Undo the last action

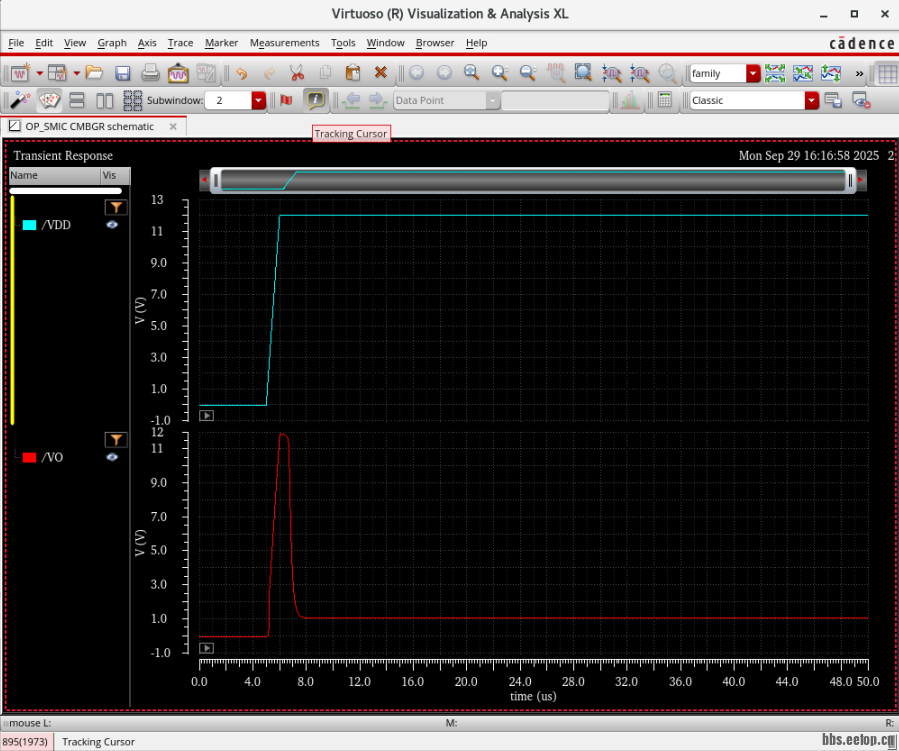241,73
